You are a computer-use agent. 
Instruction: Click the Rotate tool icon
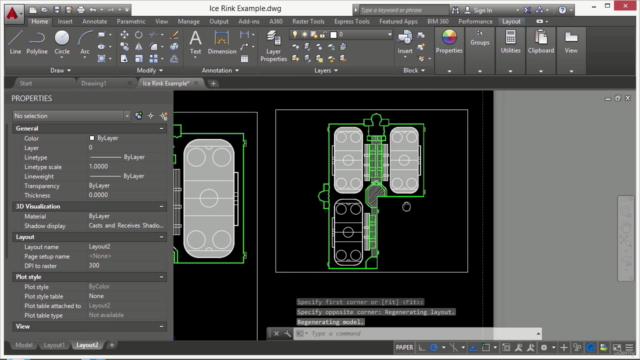139,35
